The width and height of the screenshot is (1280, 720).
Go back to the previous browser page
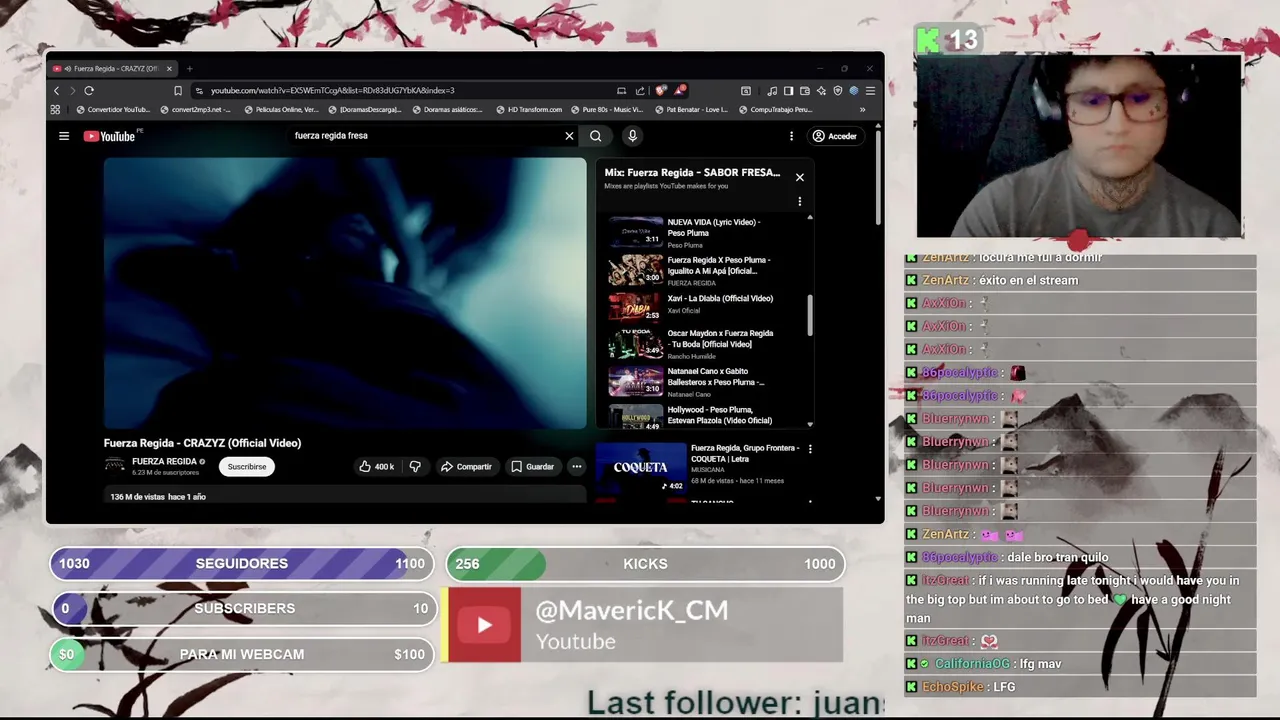pyautogui.click(x=56, y=90)
